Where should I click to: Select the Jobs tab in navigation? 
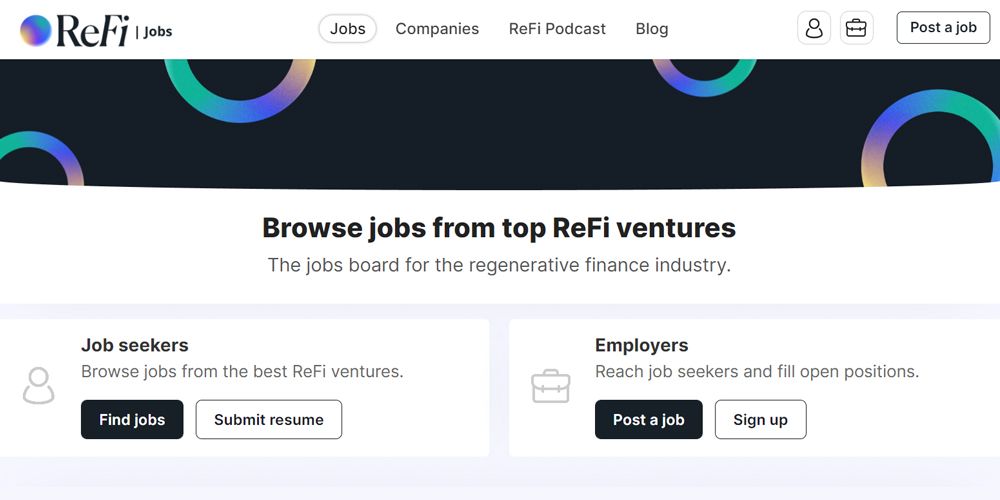(x=347, y=29)
